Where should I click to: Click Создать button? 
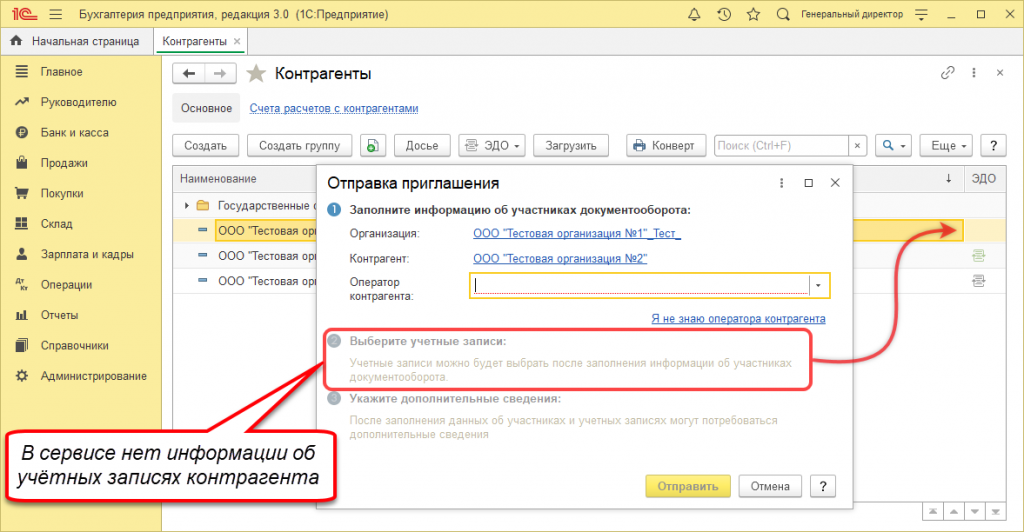pyautogui.click(x=205, y=146)
